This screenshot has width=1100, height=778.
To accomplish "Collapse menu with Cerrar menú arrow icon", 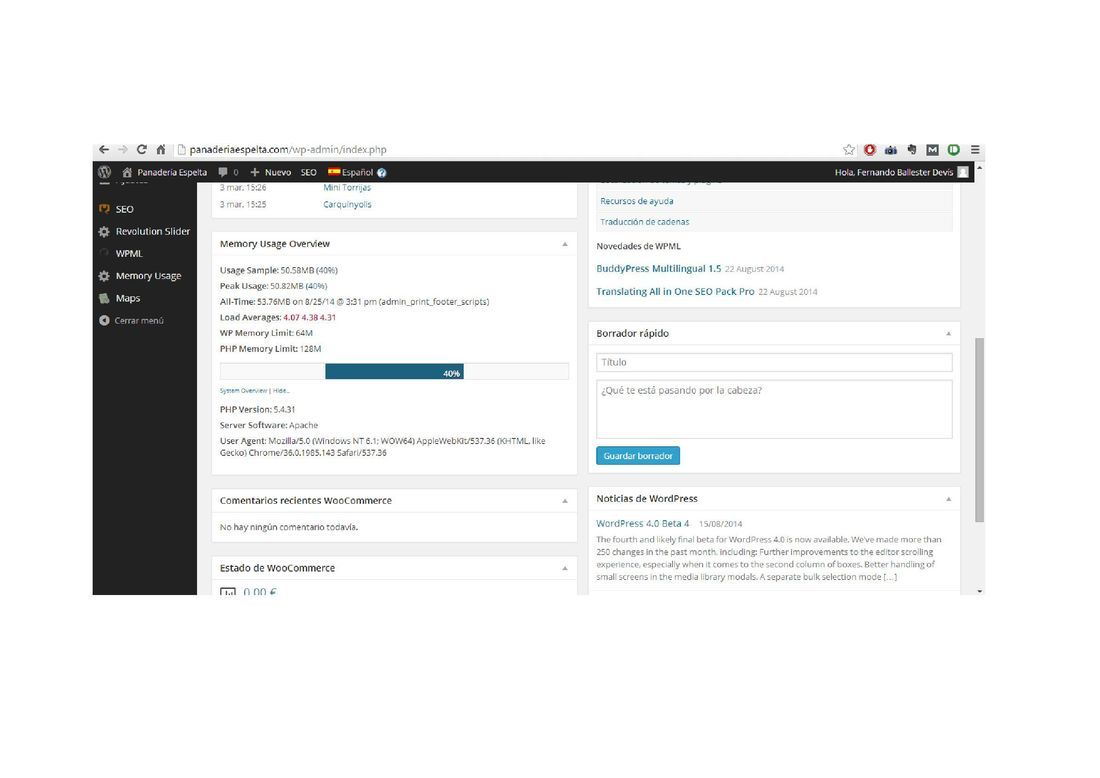I will pos(104,321).
